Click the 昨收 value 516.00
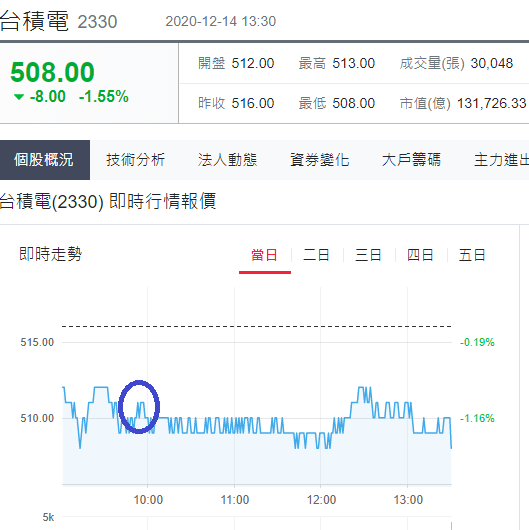The image size is (529, 530). tap(253, 103)
